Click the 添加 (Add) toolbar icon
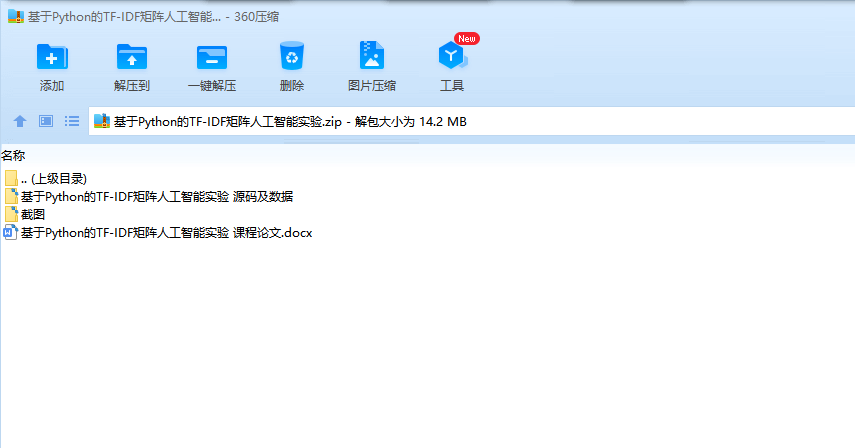 coord(52,57)
